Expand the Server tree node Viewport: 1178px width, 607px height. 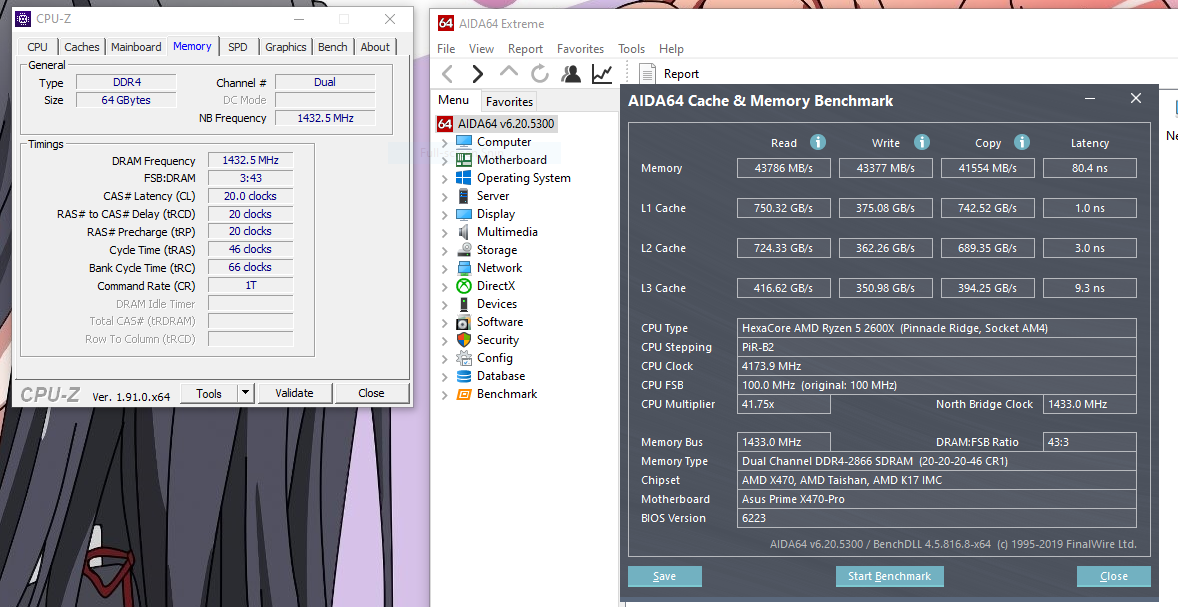coord(445,197)
